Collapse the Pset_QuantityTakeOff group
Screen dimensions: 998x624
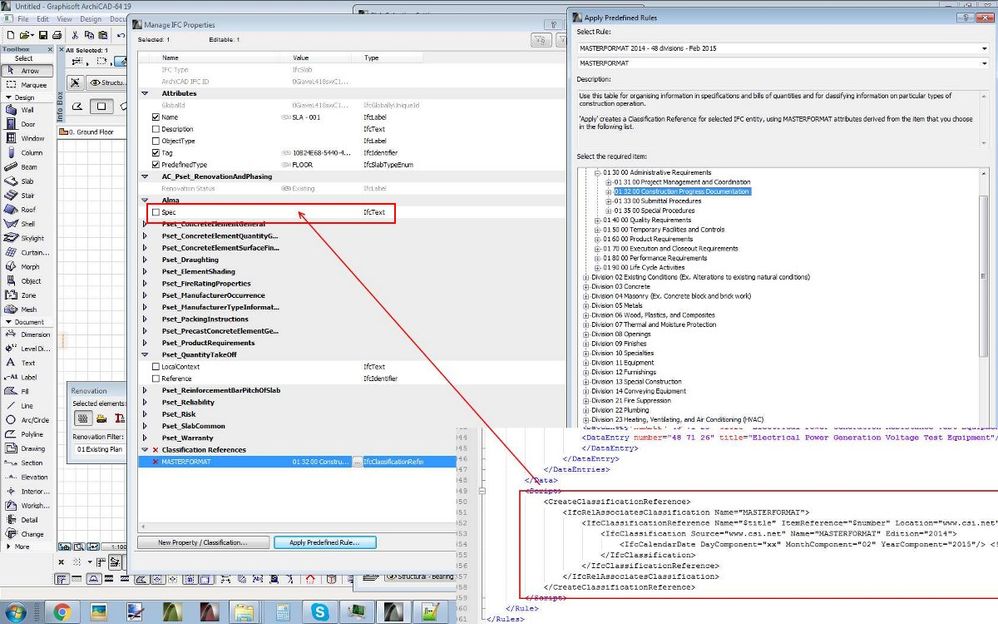pyautogui.click(x=144, y=355)
